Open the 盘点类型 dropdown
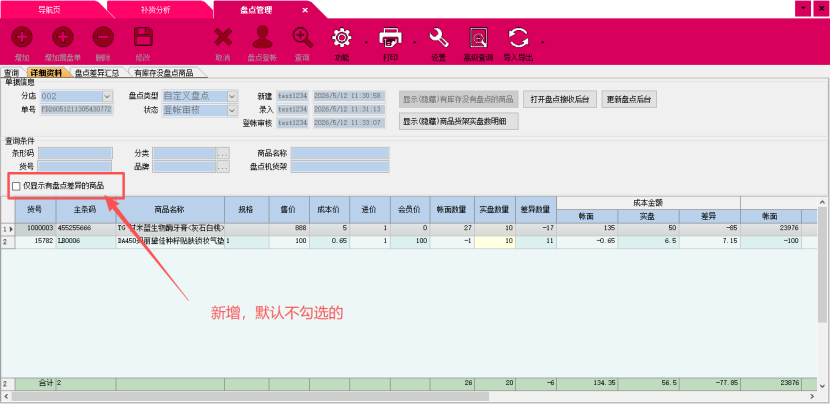Screen dimensions: 830x404 [x=232, y=96]
